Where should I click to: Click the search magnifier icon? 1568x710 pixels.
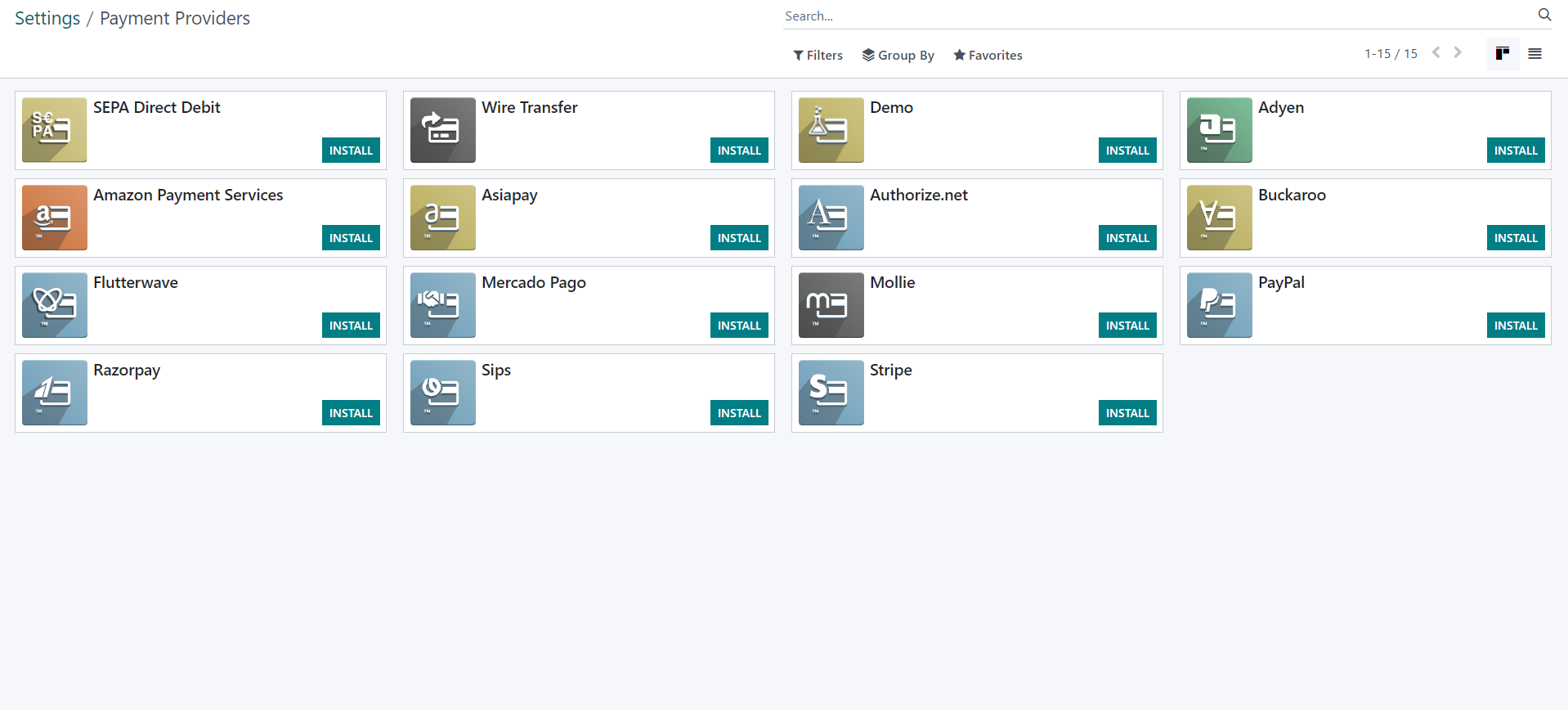(x=1544, y=15)
